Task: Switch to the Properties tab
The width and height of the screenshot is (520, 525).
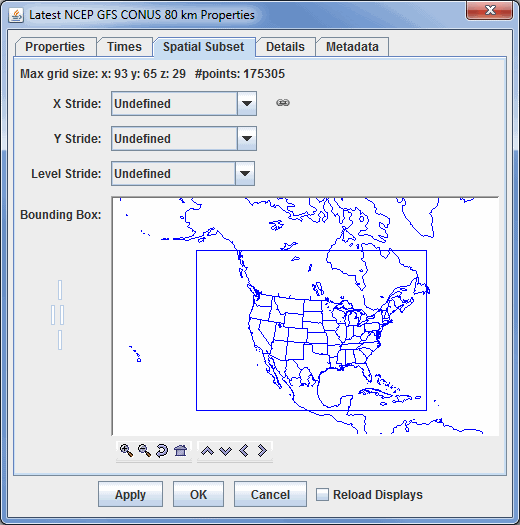Action: (55, 47)
